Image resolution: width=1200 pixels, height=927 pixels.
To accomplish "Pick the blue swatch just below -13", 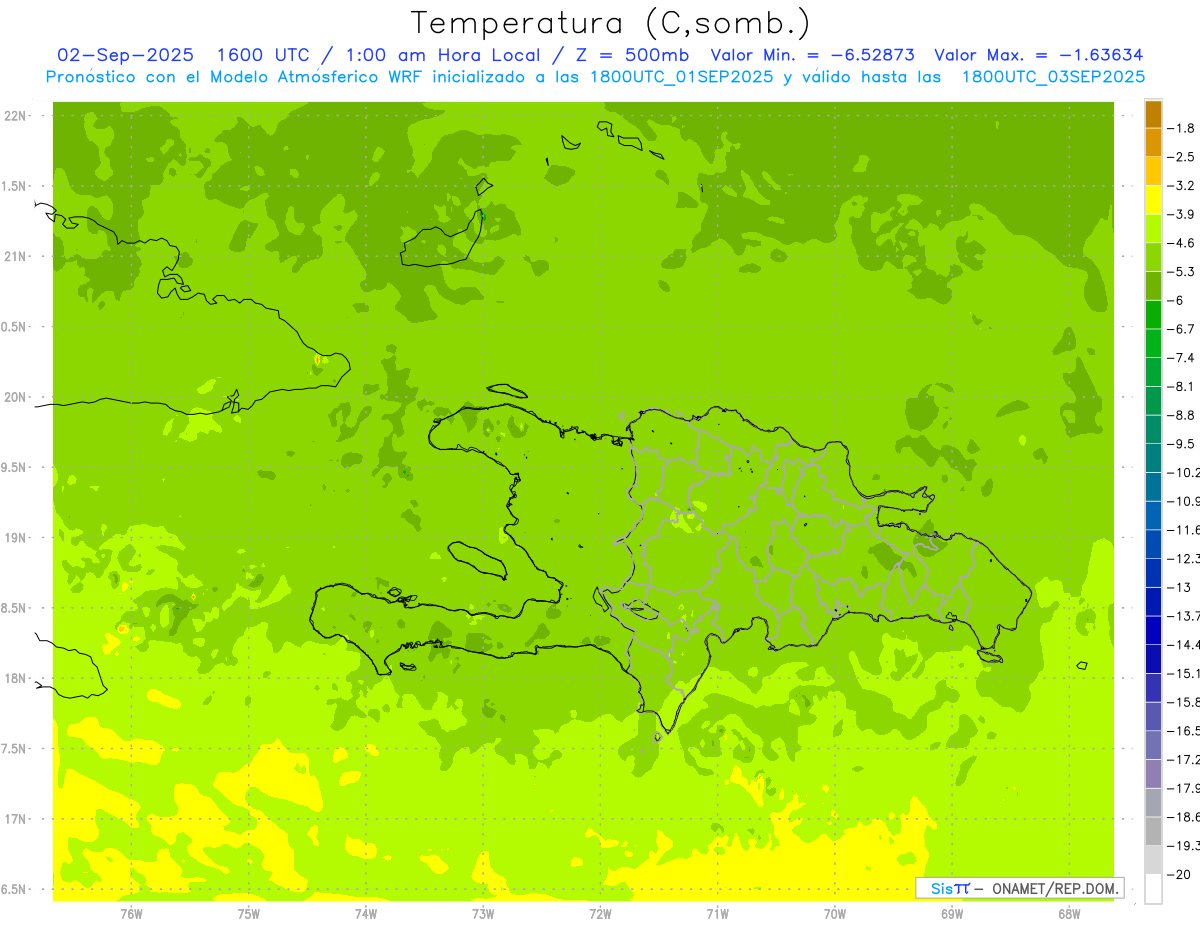I will tap(1153, 601).
